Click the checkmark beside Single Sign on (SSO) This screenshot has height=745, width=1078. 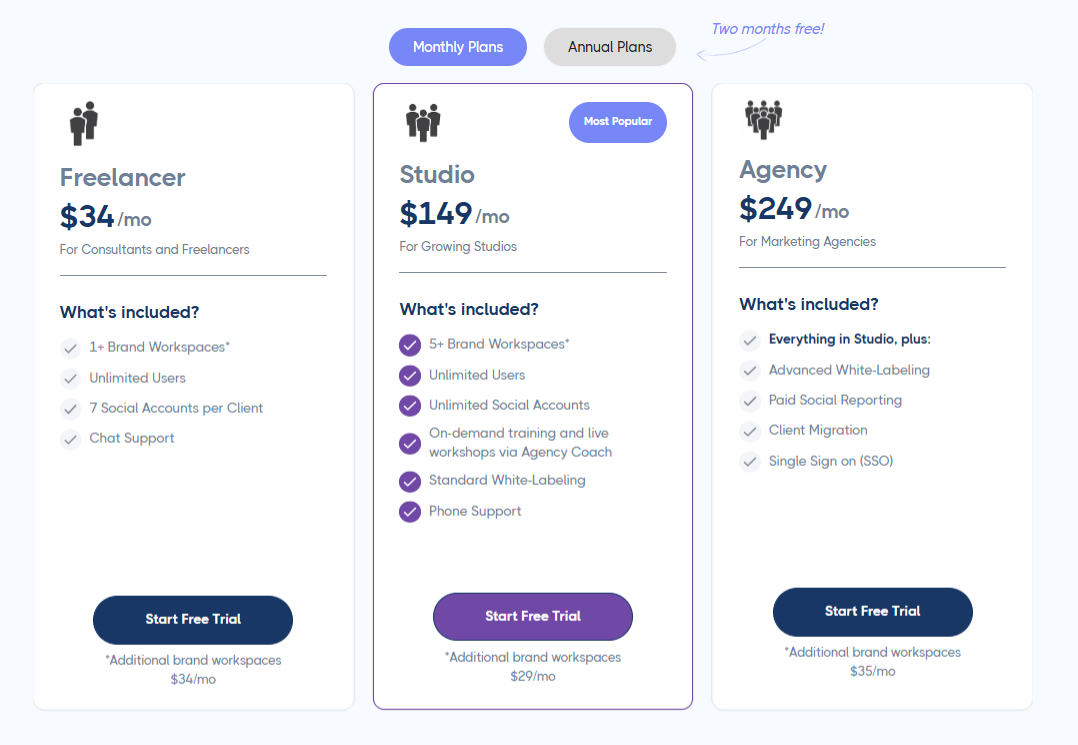coord(750,461)
